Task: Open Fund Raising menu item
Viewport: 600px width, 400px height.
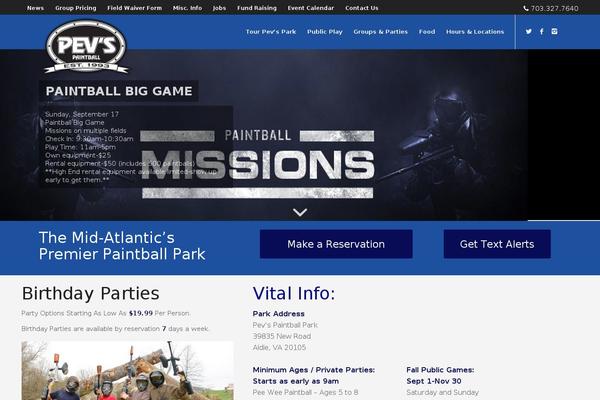Action: click(257, 8)
